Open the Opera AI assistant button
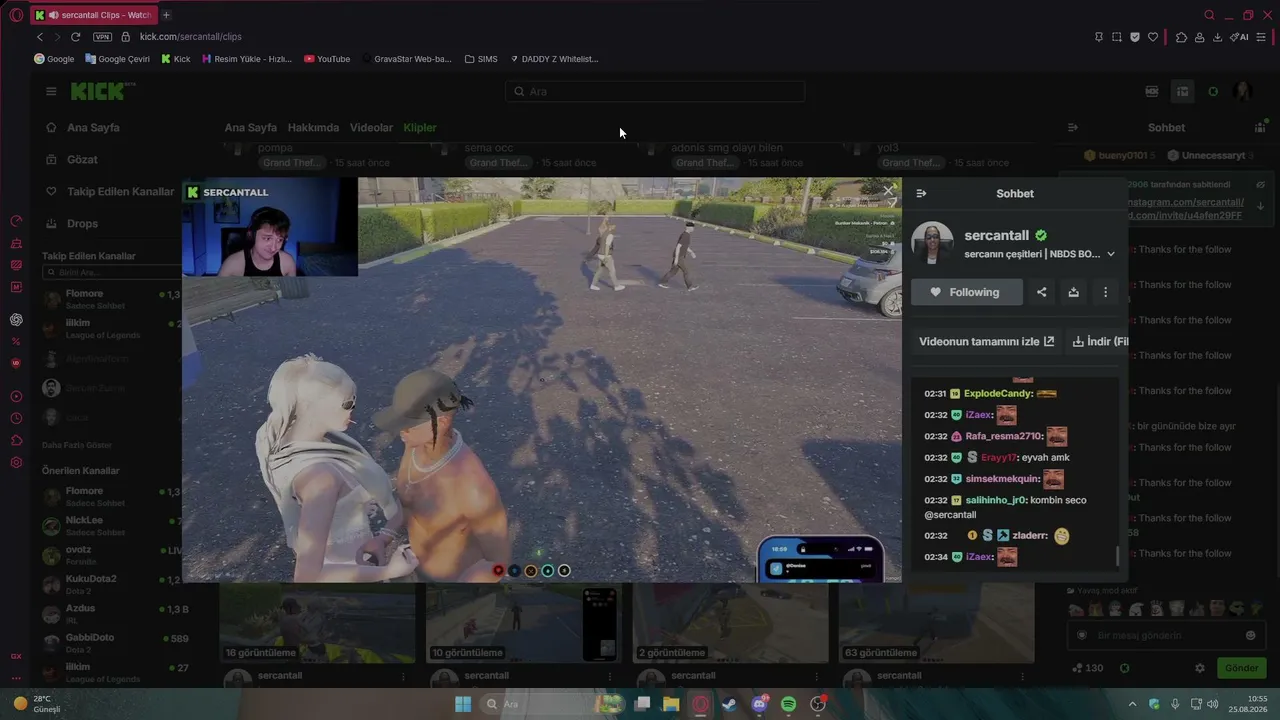The width and height of the screenshot is (1280, 720). point(1241,37)
